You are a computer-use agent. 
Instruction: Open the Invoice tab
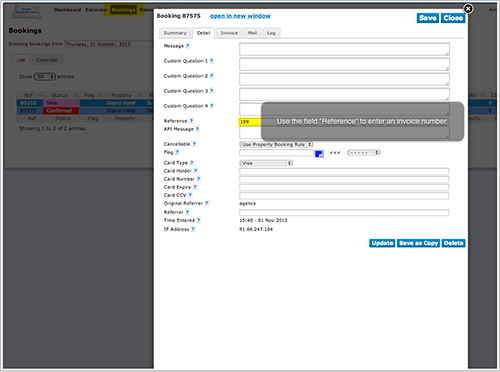[x=229, y=33]
